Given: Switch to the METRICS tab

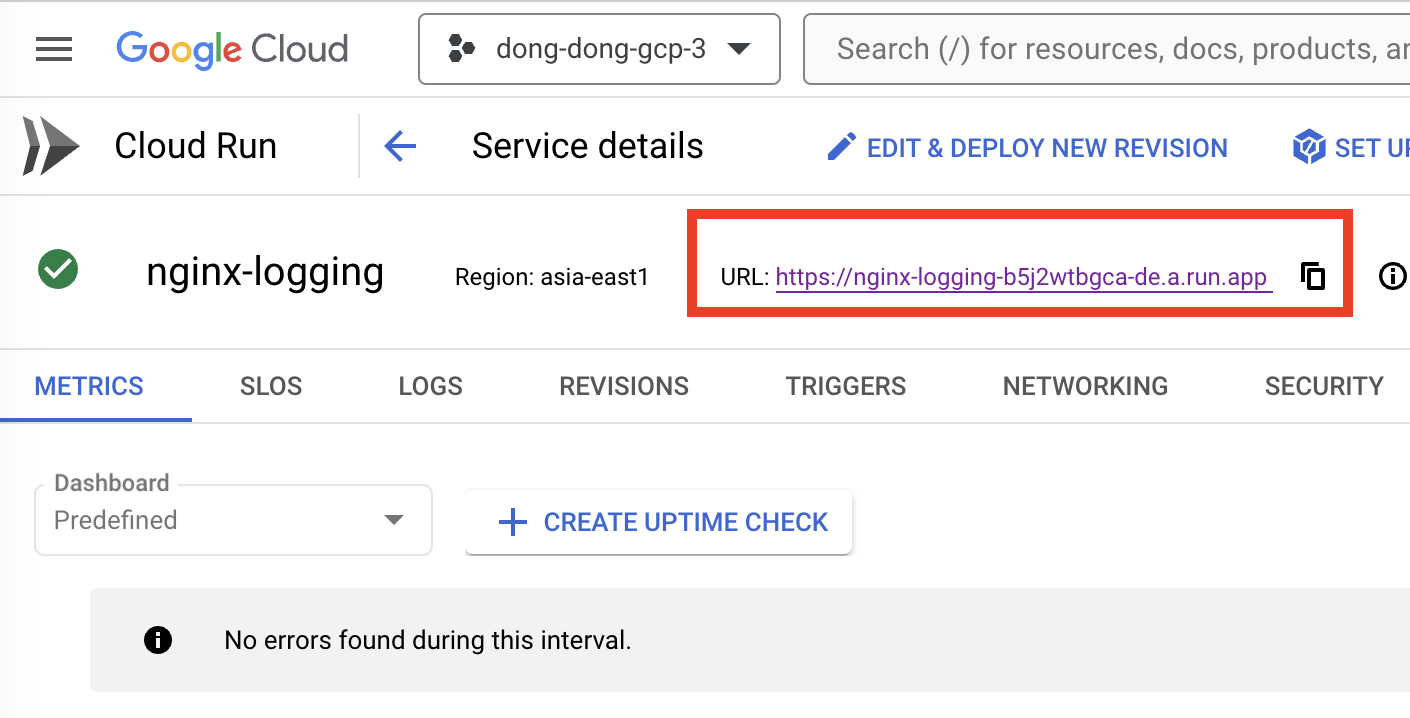Looking at the screenshot, I should point(89,387).
